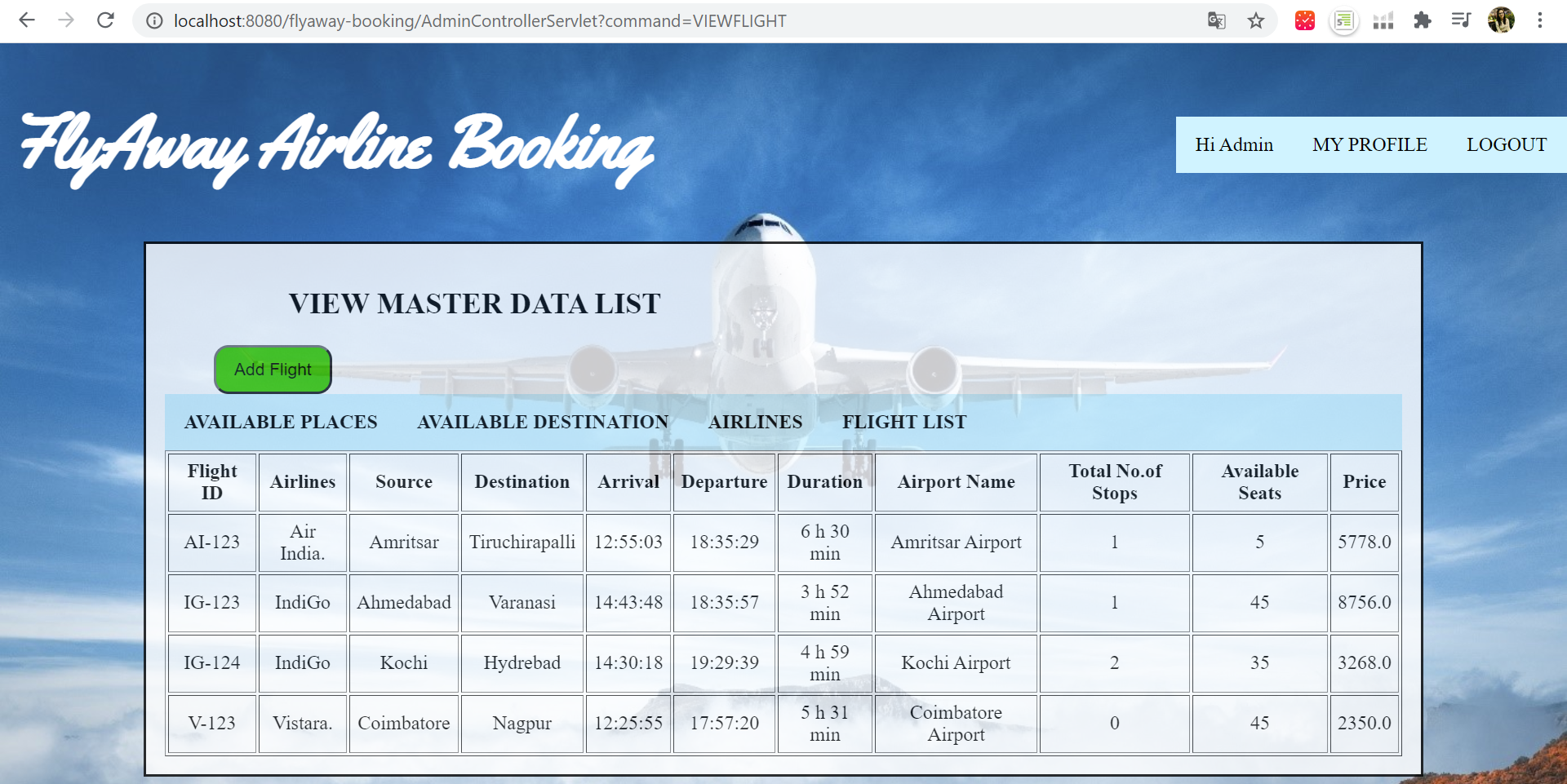1567x784 pixels.
Task: Open the Extensions puzzle piece menu
Action: pos(1422,20)
